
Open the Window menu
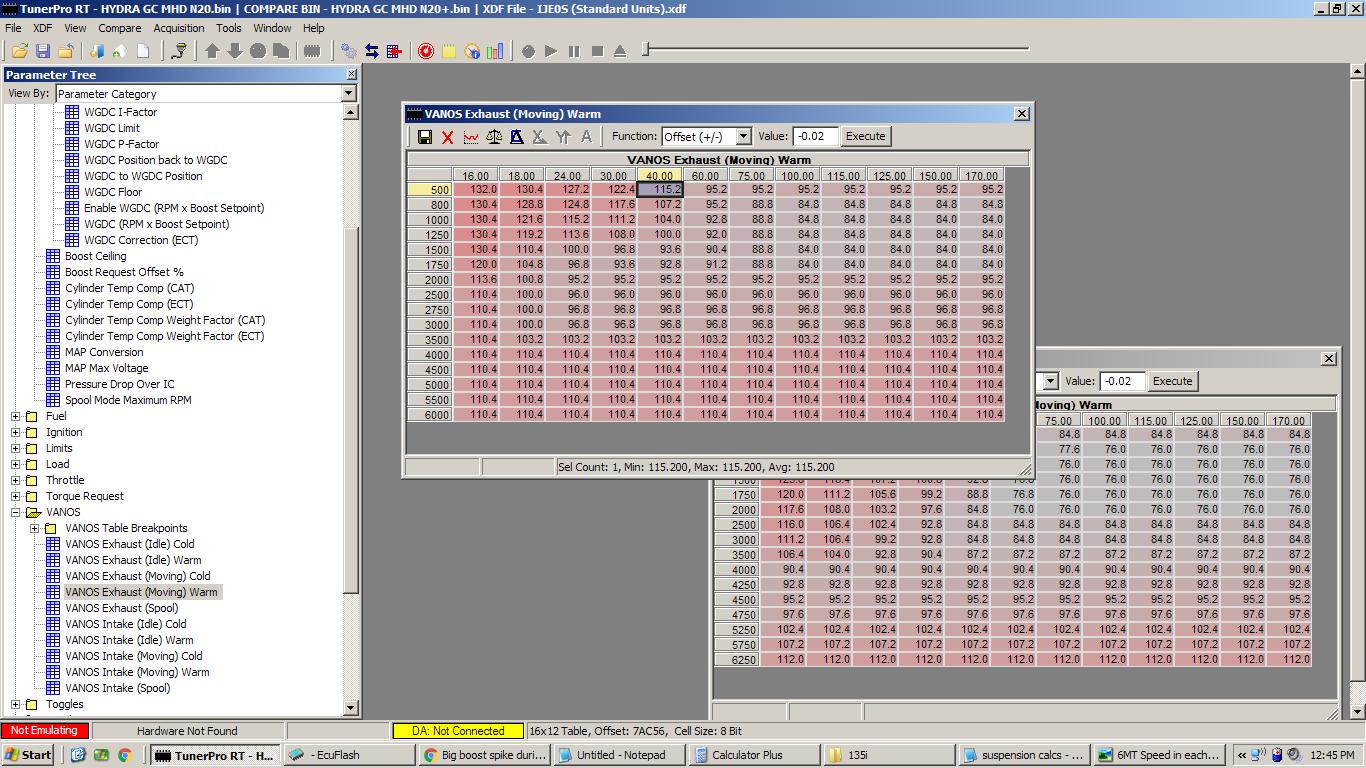(272, 28)
